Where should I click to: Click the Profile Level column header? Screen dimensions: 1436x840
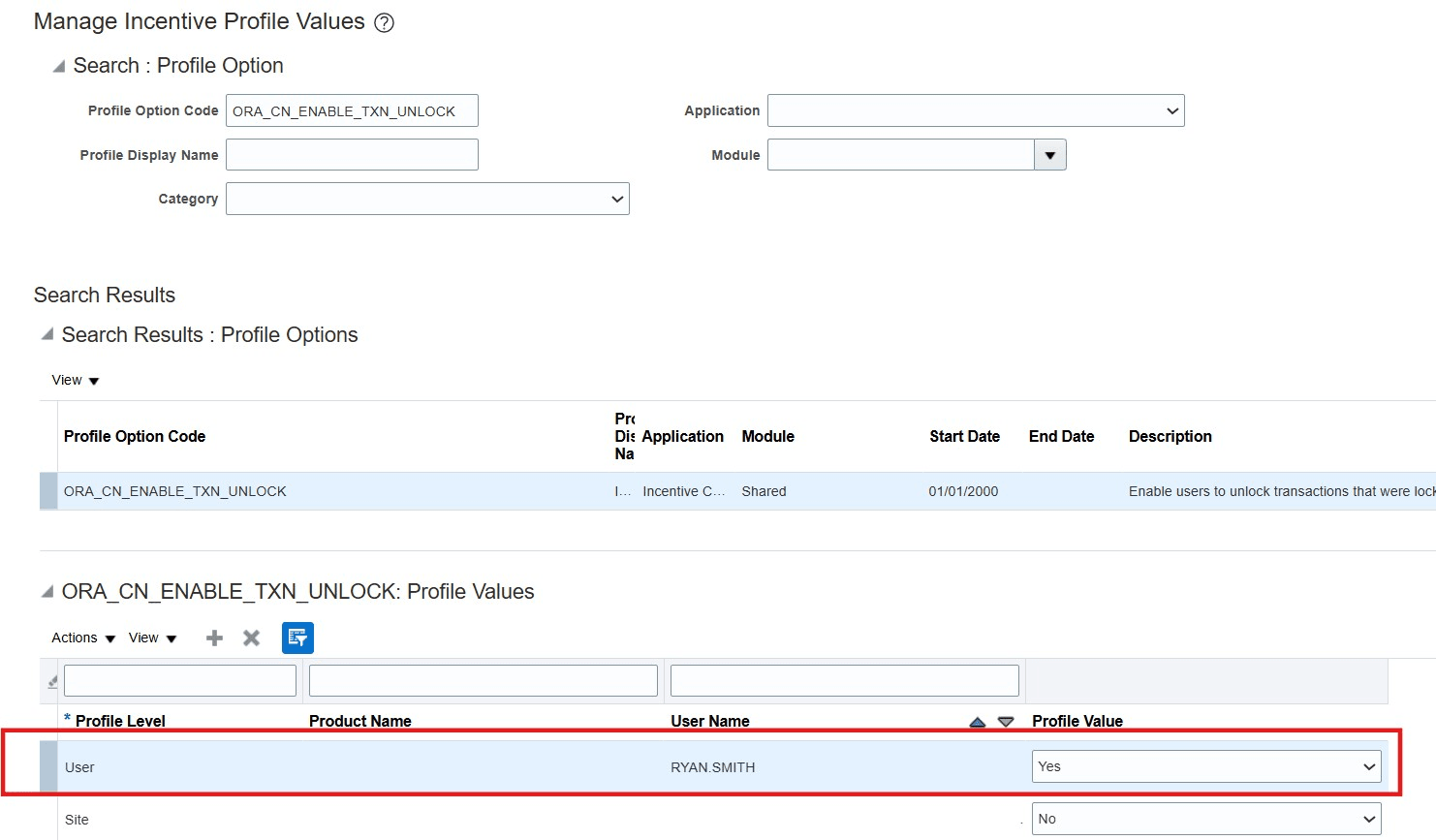[120, 721]
